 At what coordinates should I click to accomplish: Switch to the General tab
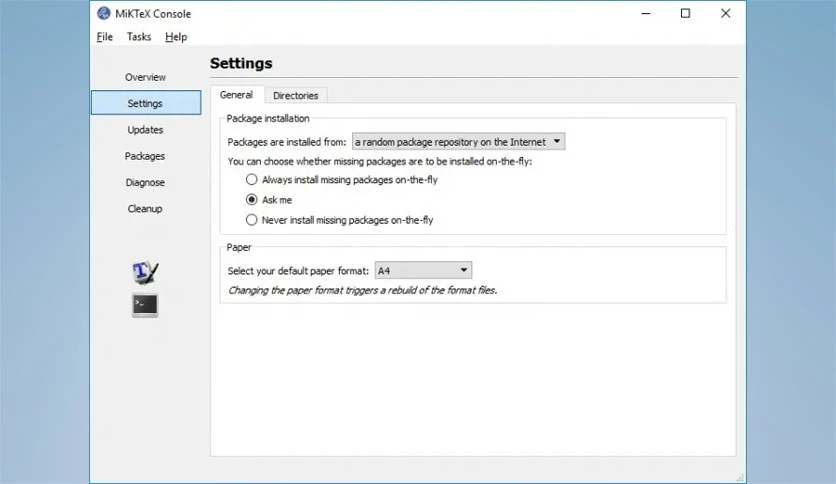pos(236,95)
